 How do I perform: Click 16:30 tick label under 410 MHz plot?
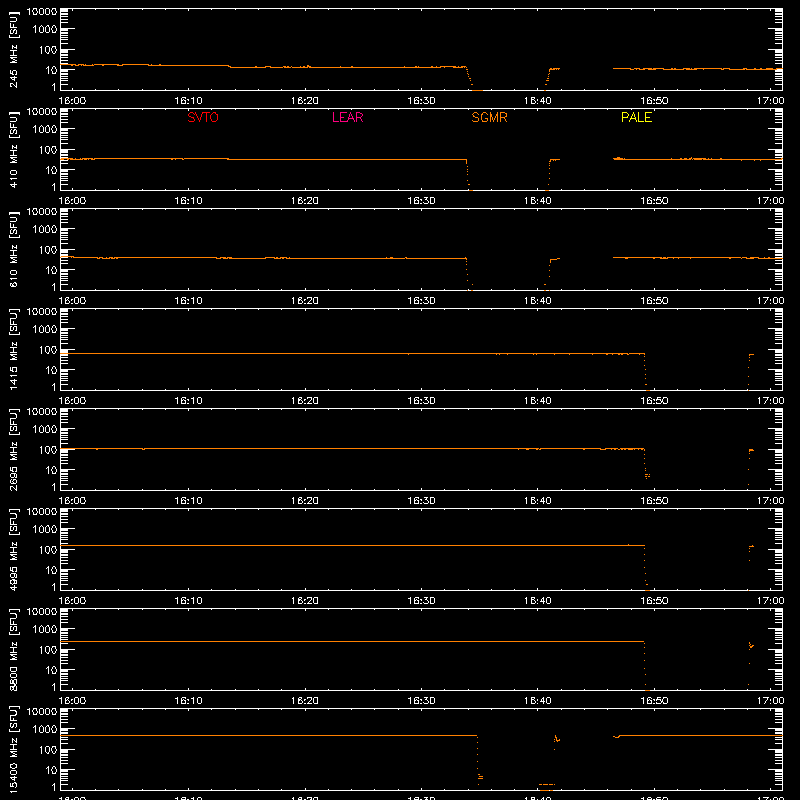tap(421, 201)
